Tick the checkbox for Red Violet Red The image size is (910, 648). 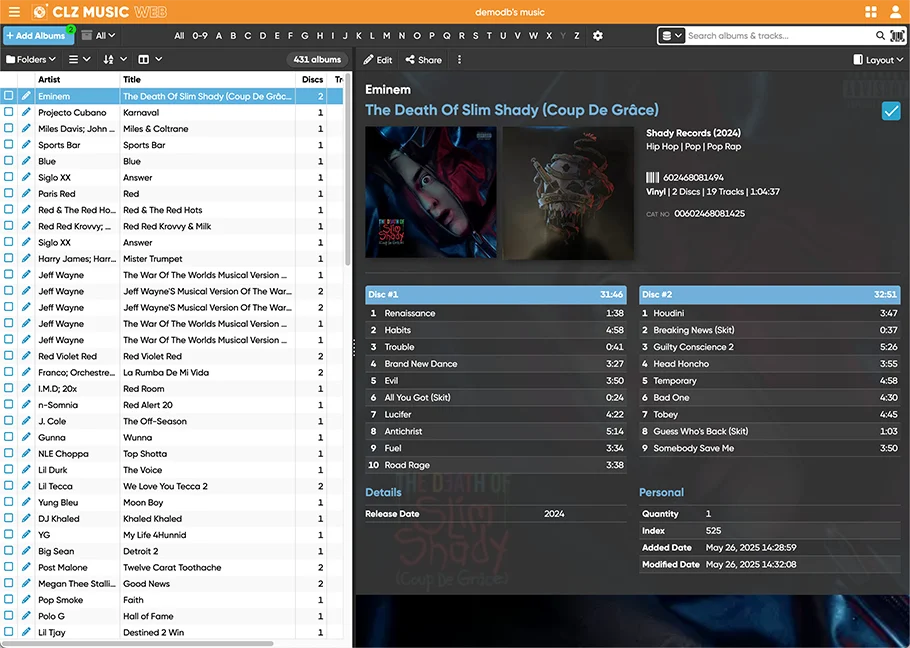point(9,356)
